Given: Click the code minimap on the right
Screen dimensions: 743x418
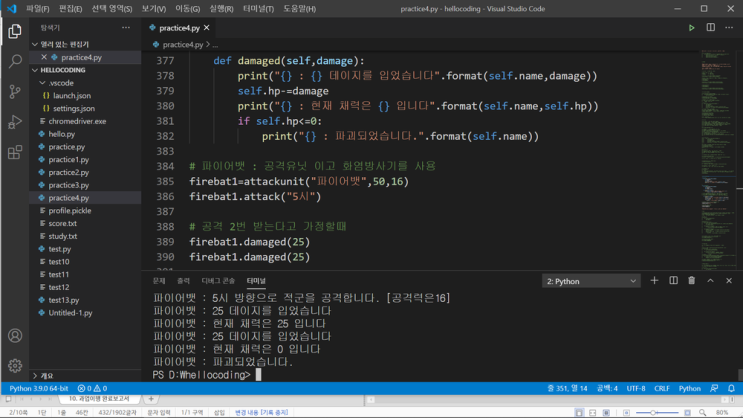Looking at the screenshot, I should point(717,160).
